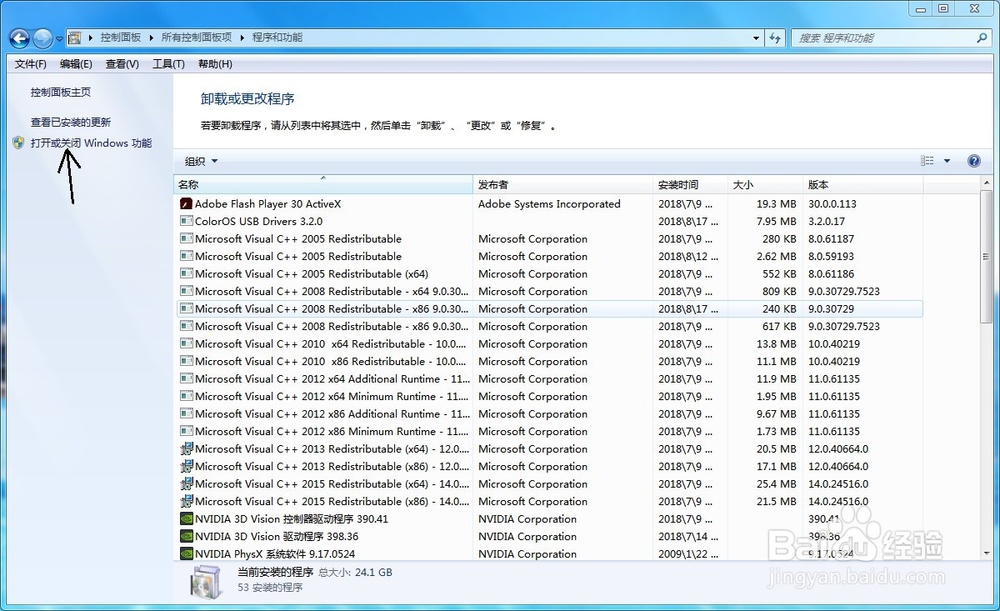
Task: Click the Adobe Flash Player icon
Action: click(186, 204)
